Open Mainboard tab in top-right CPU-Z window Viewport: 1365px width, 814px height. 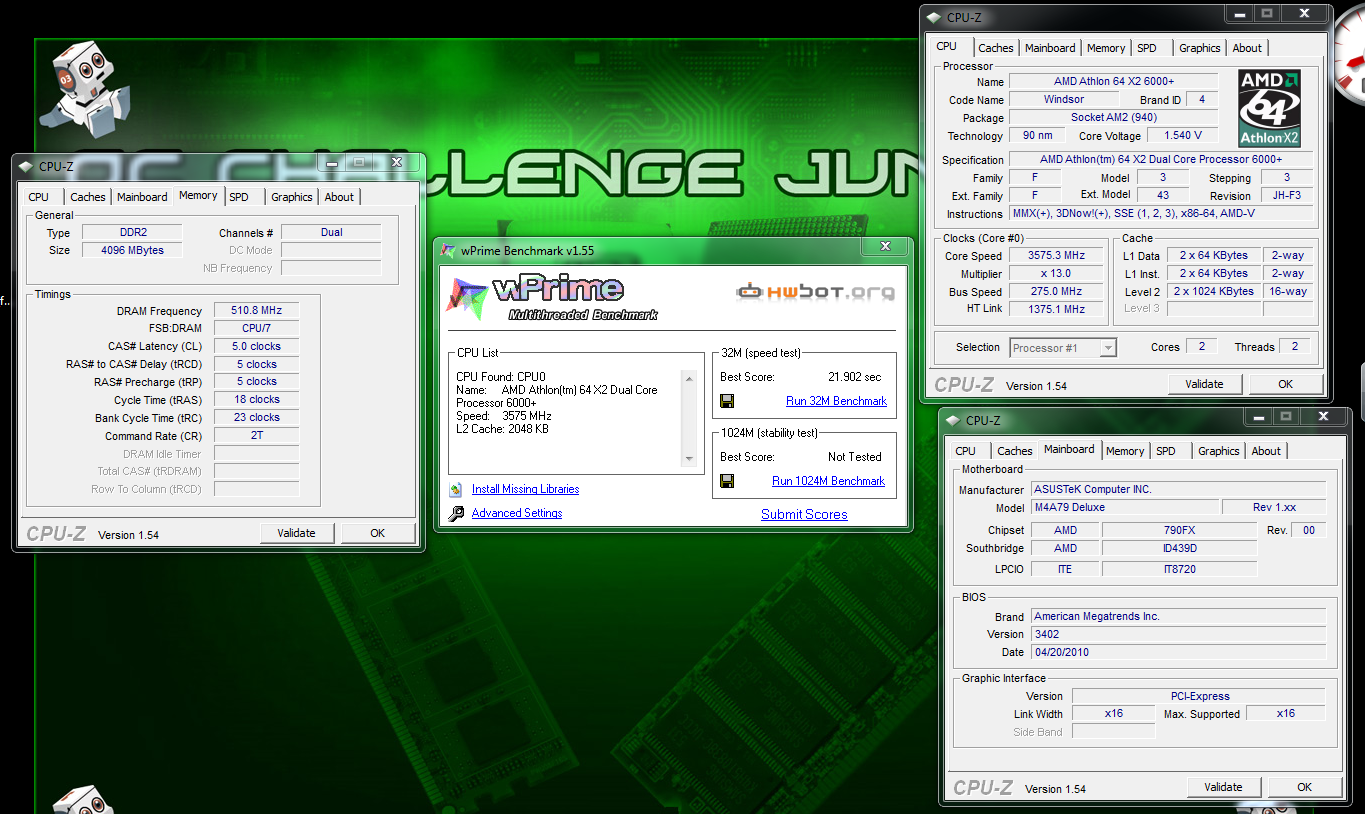[x=1050, y=48]
